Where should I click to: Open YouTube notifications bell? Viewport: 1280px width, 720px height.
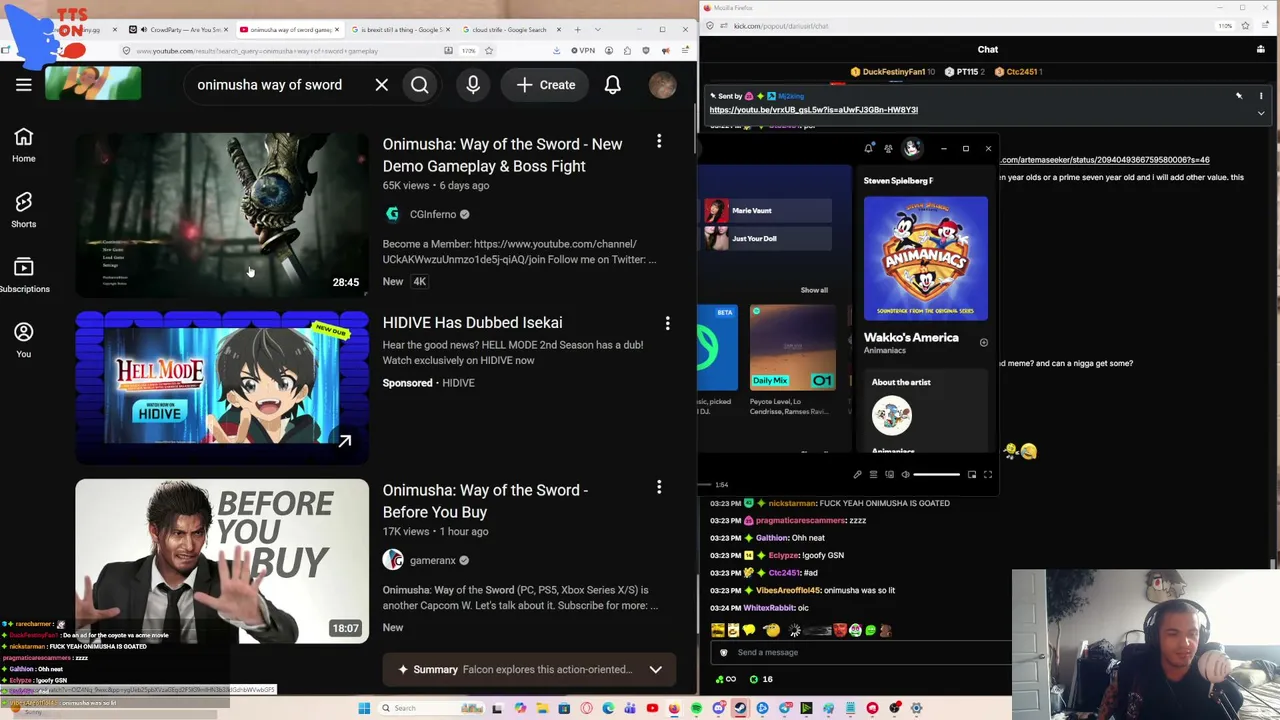pos(613,85)
